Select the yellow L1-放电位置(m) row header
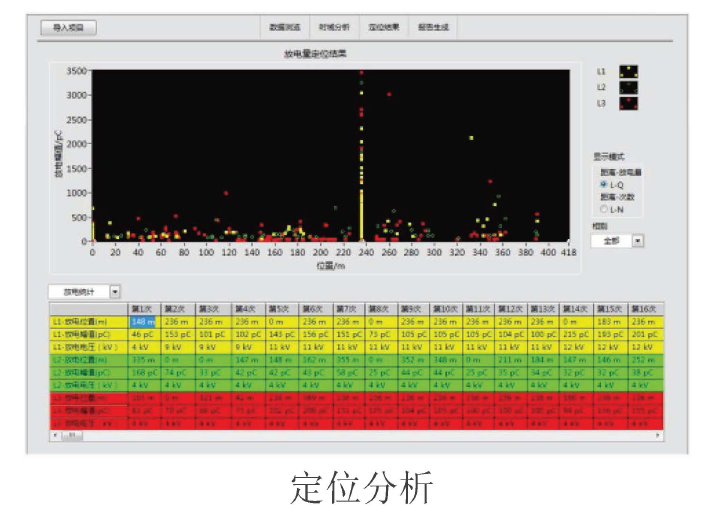 tap(89, 321)
